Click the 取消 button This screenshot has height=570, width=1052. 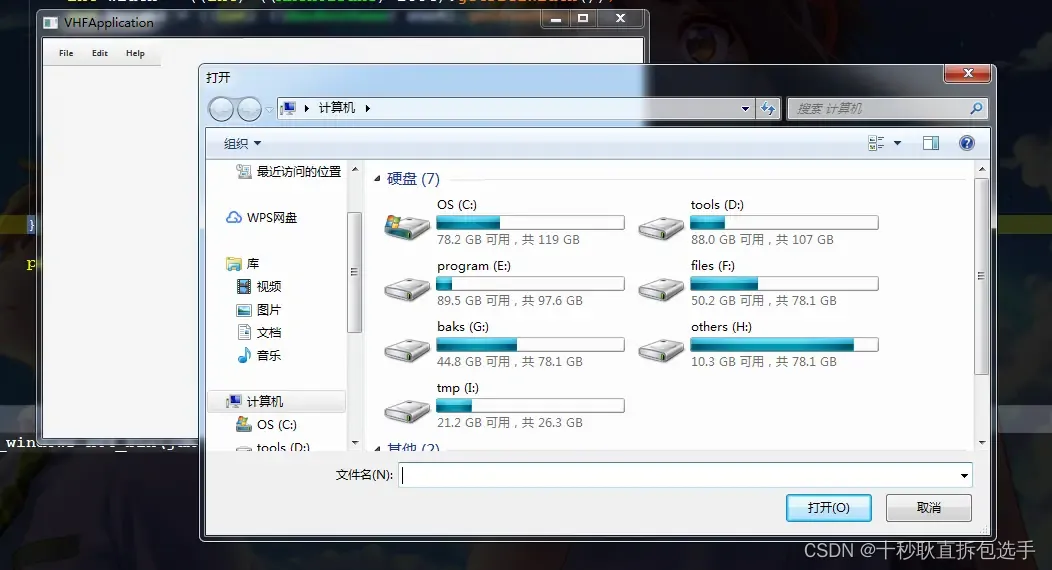pyautogui.click(x=929, y=508)
